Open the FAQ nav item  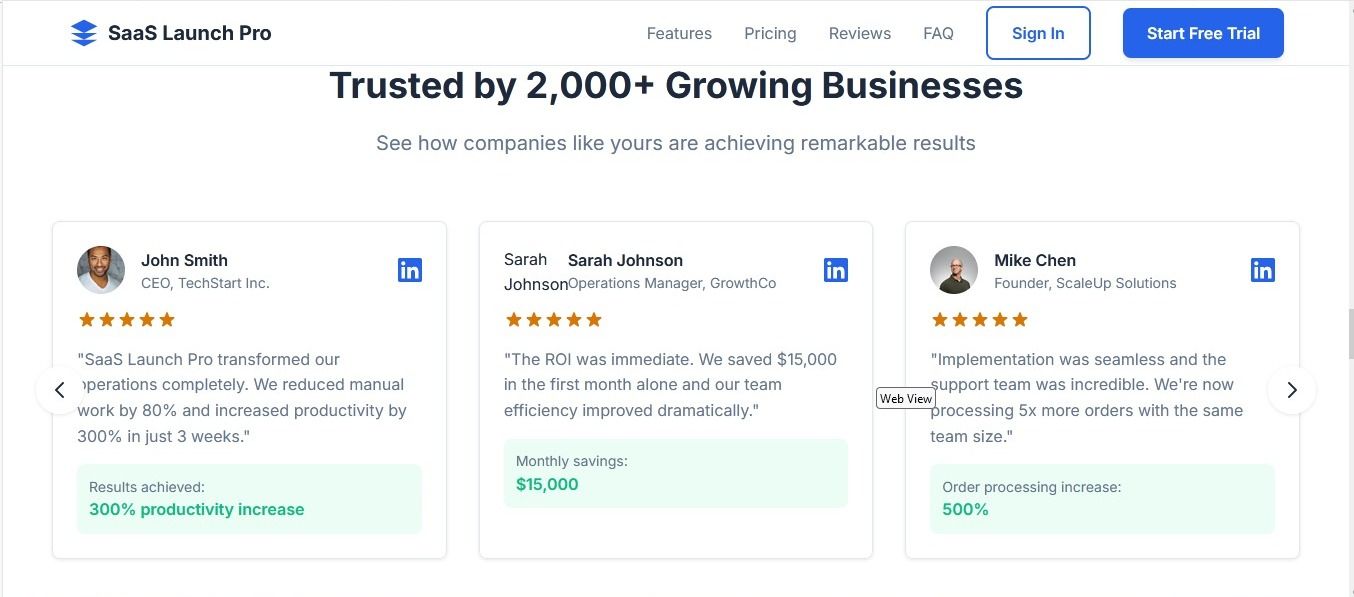click(938, 33)
